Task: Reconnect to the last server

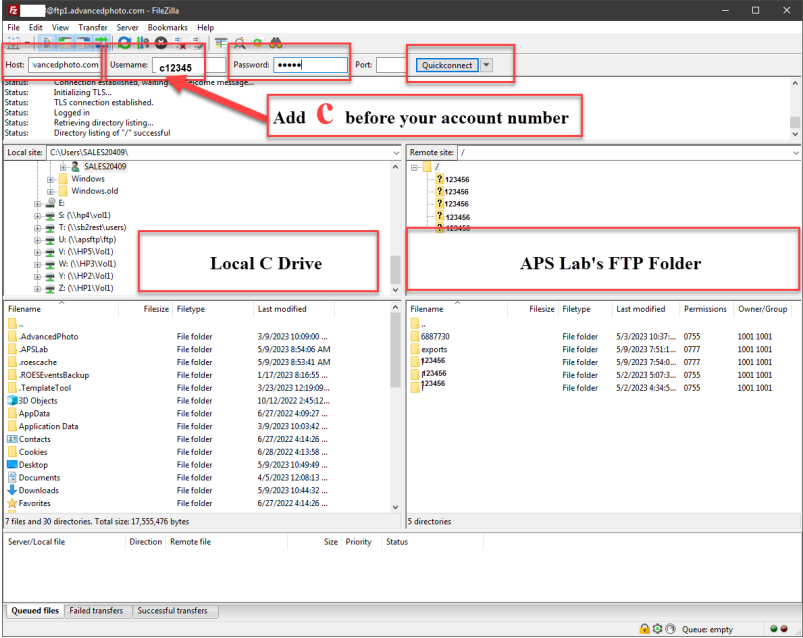Action: point(197,43)
